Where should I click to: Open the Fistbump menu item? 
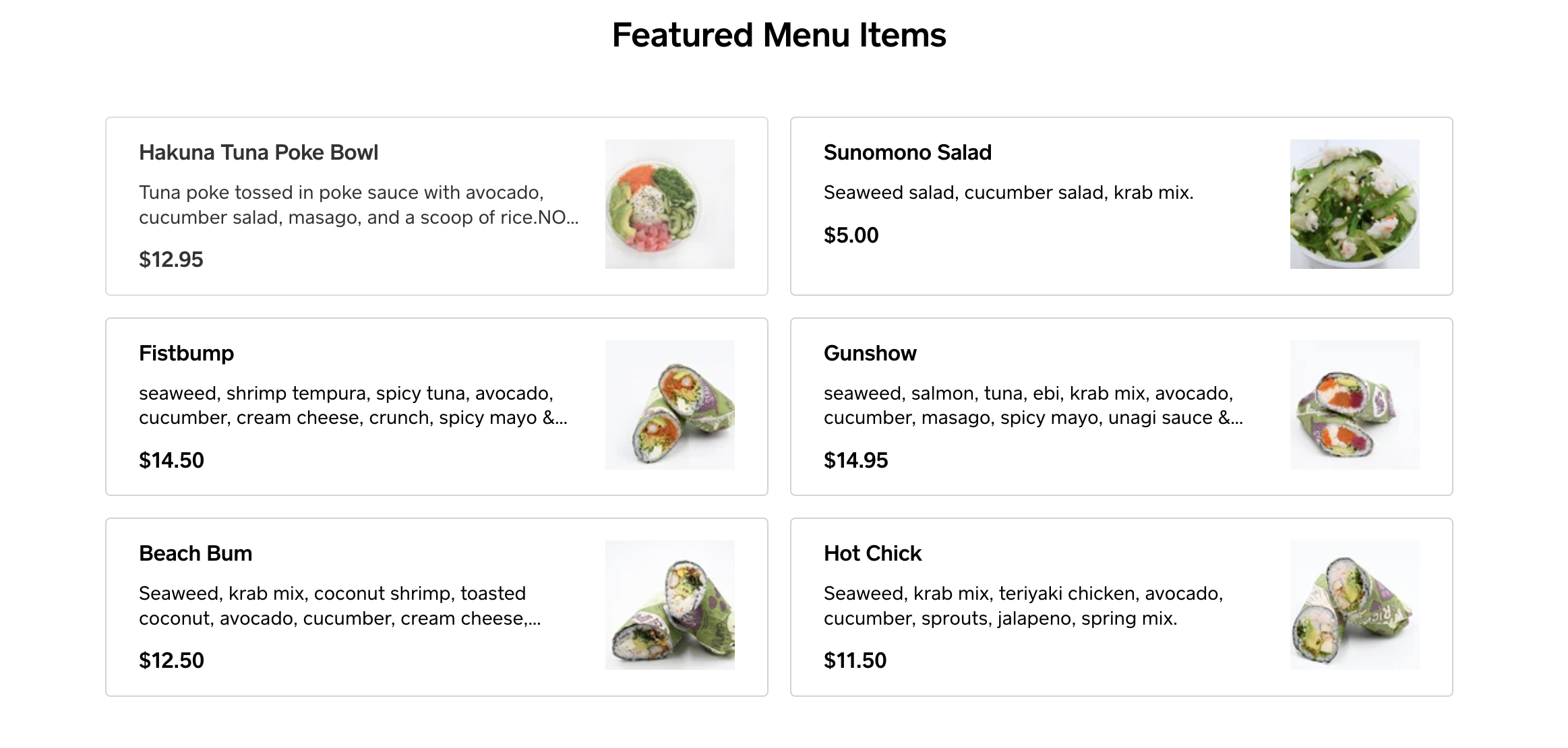(x=186, y=352)
